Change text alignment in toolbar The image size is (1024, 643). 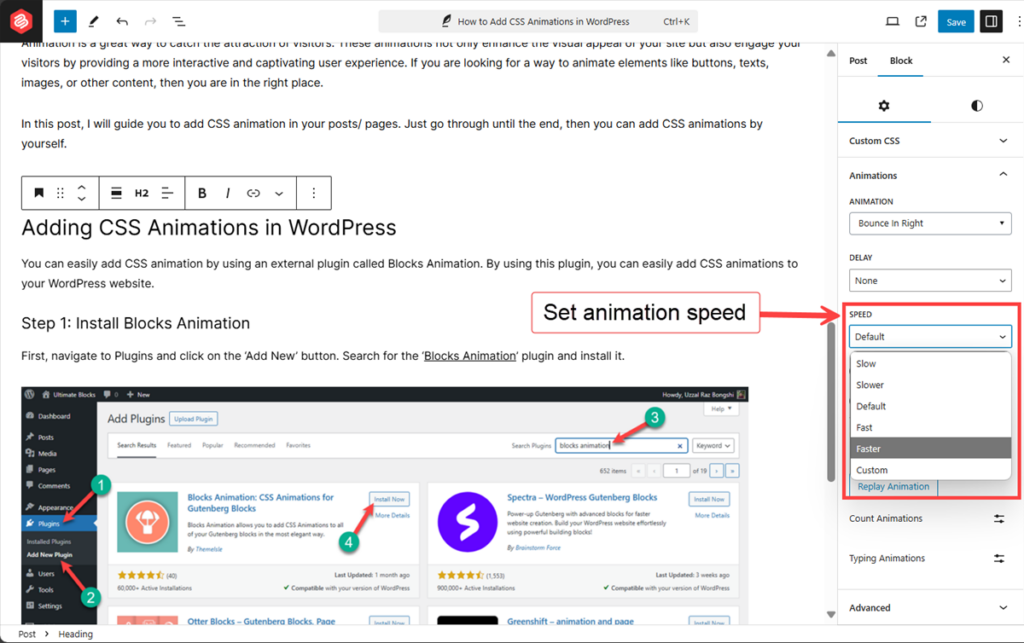[x=167, y=193]
